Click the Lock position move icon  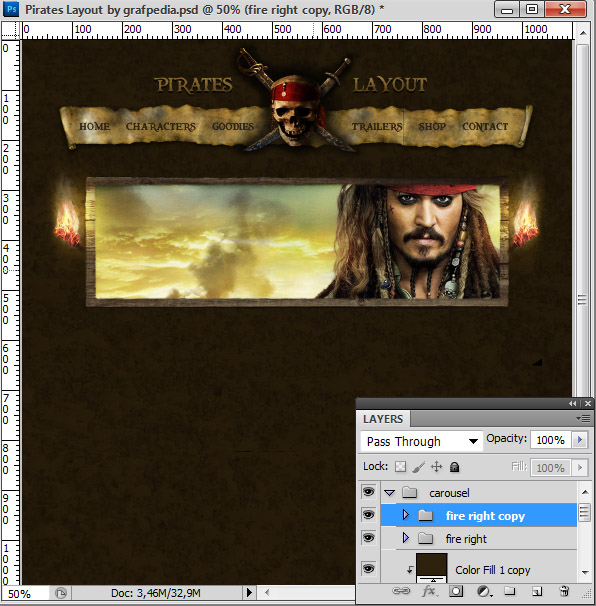click(436, 467)
